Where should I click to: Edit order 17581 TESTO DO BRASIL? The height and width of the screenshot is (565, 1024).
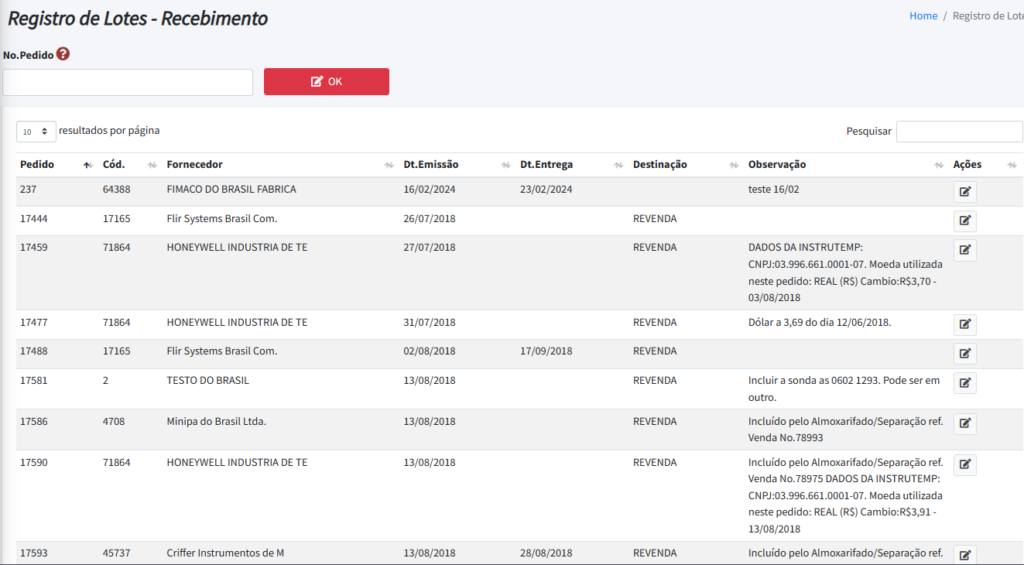point(965,383)
